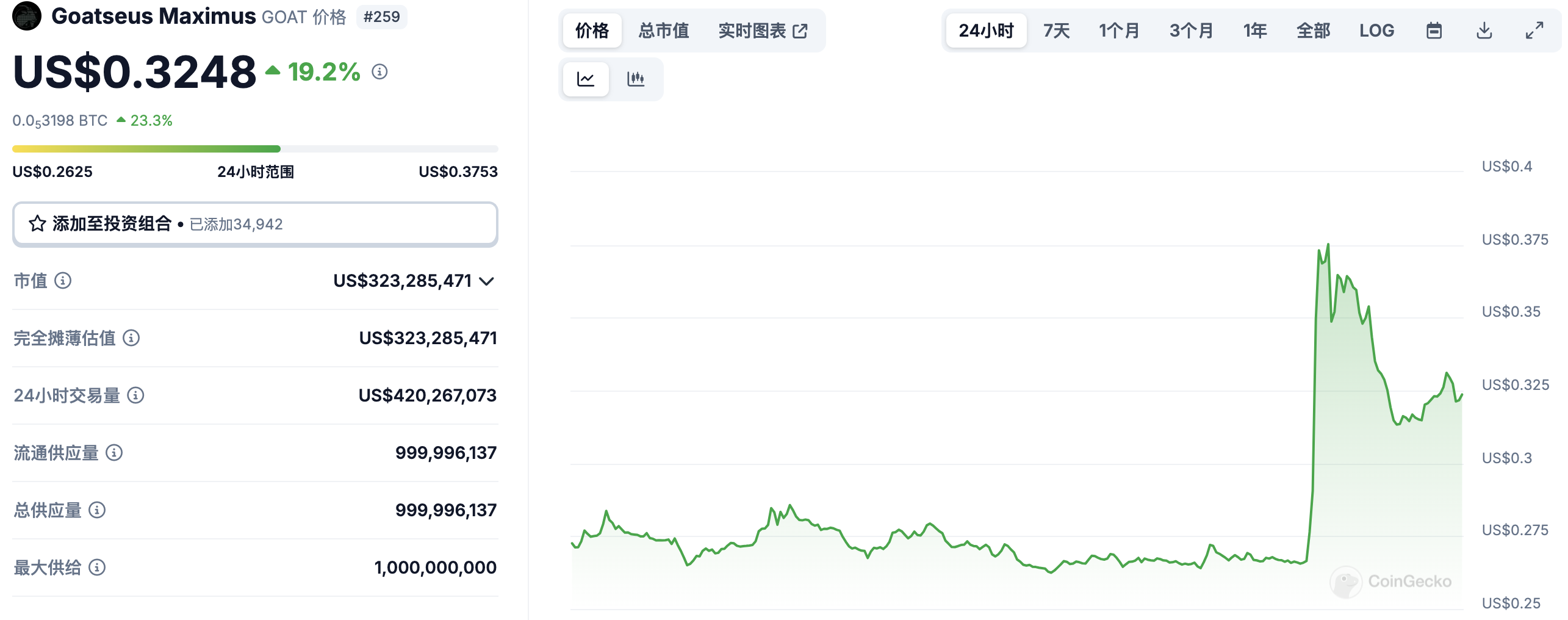The height and width of the screenshot is (620, 1568).
Task: Expand the market cap dropdown chevron
Action: point(486,281)
